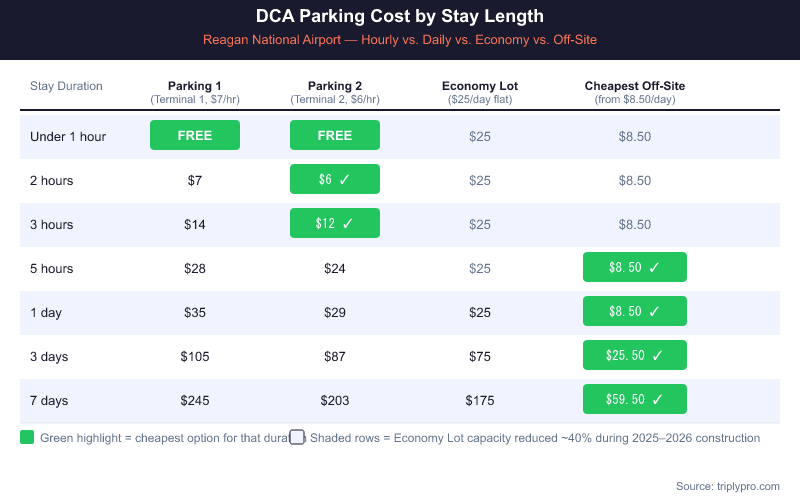Viewport: 800px width, 500px height.
Task: Click the green legend swatch
Action: pyautogui.click(x=27, y=437)
